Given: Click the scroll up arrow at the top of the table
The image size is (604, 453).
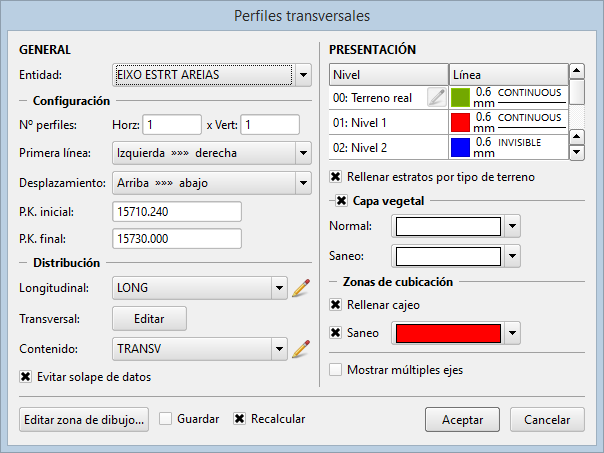Looking at the screenshot, I should 577,71.
